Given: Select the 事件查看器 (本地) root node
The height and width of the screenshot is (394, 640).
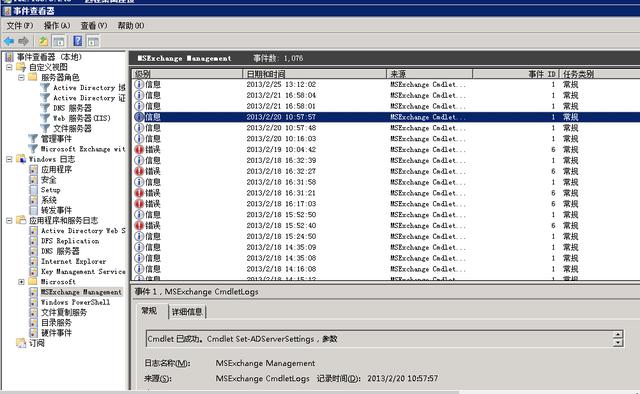Looking at the screenshot, I should pos(49,57).
